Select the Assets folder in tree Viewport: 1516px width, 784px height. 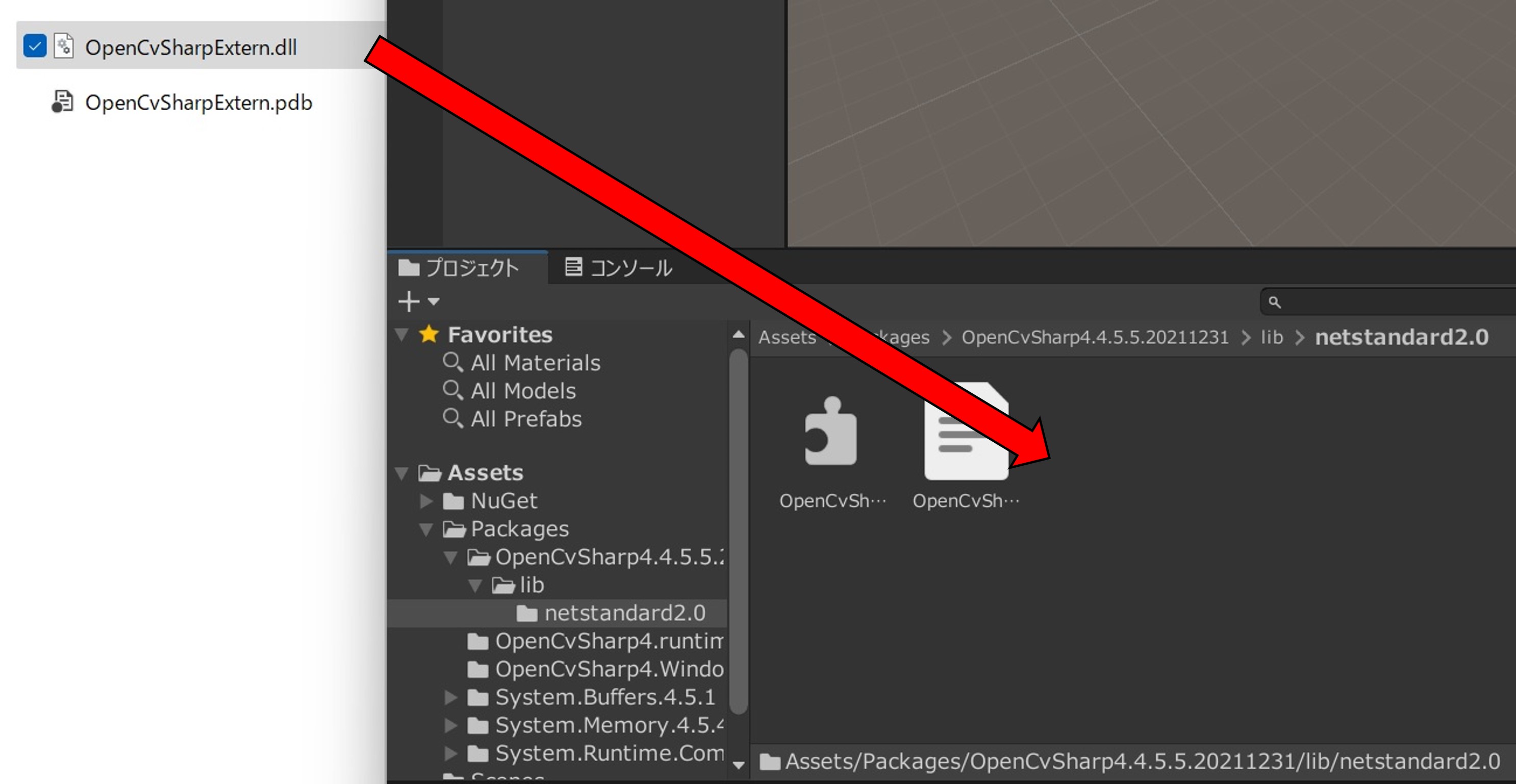tap(485, 473)
